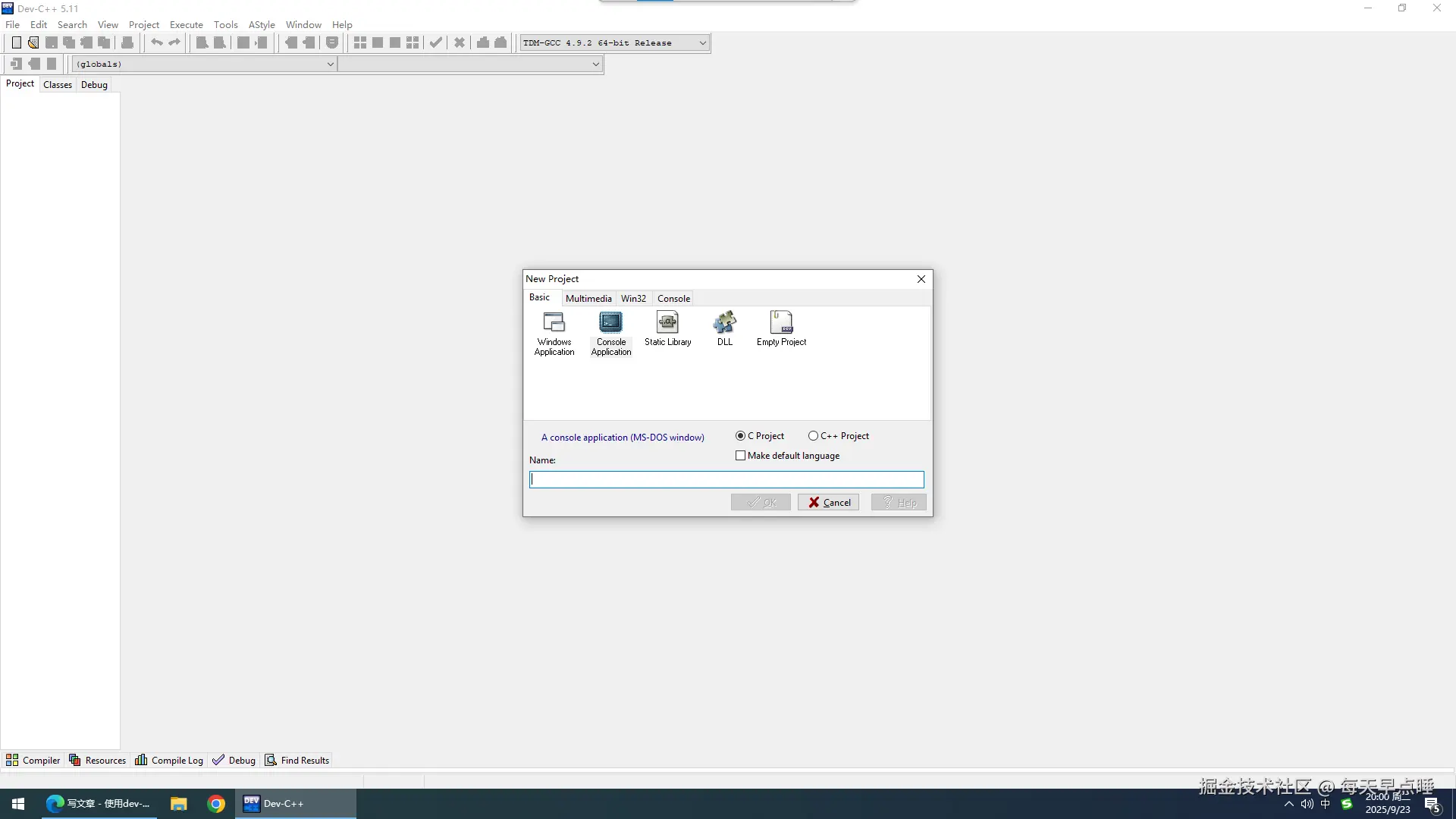Select the C Project radio button
This screenshot has width=1456, height=819.
tap(740, 436)
